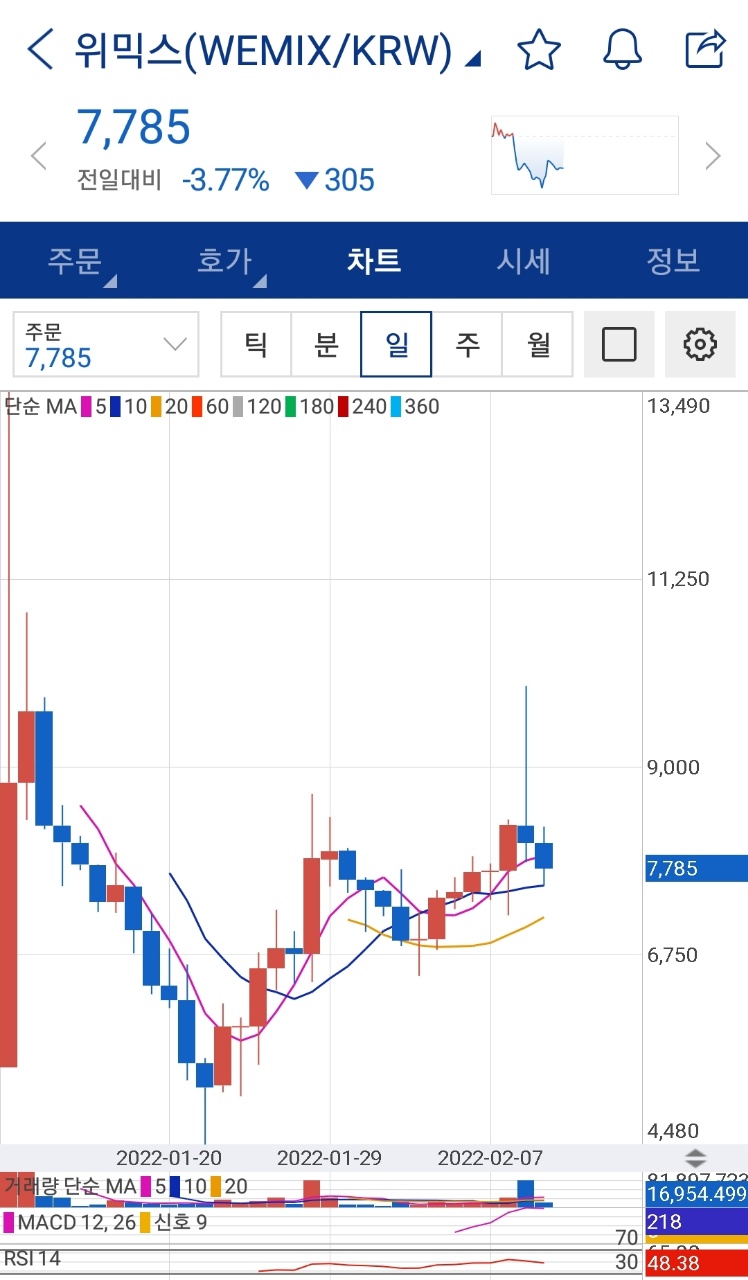
Task: Tap the 신호 9 signal label
Action: 180,1222
